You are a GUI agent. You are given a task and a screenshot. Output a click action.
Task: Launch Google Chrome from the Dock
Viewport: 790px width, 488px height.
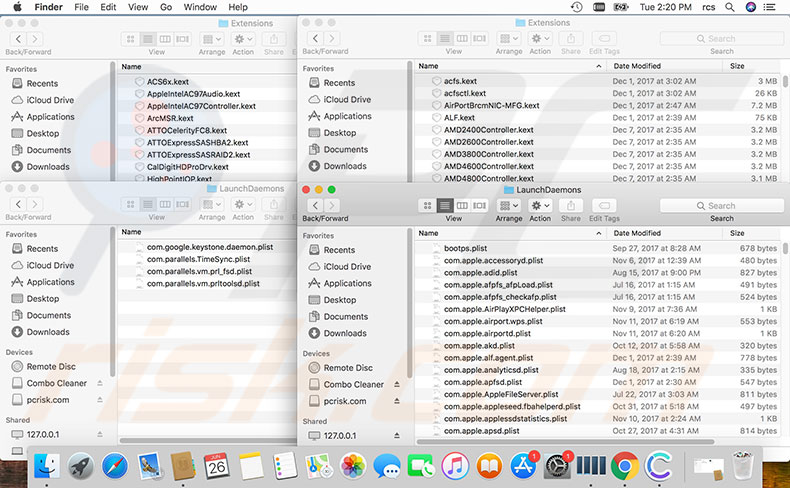coord(625,466)
